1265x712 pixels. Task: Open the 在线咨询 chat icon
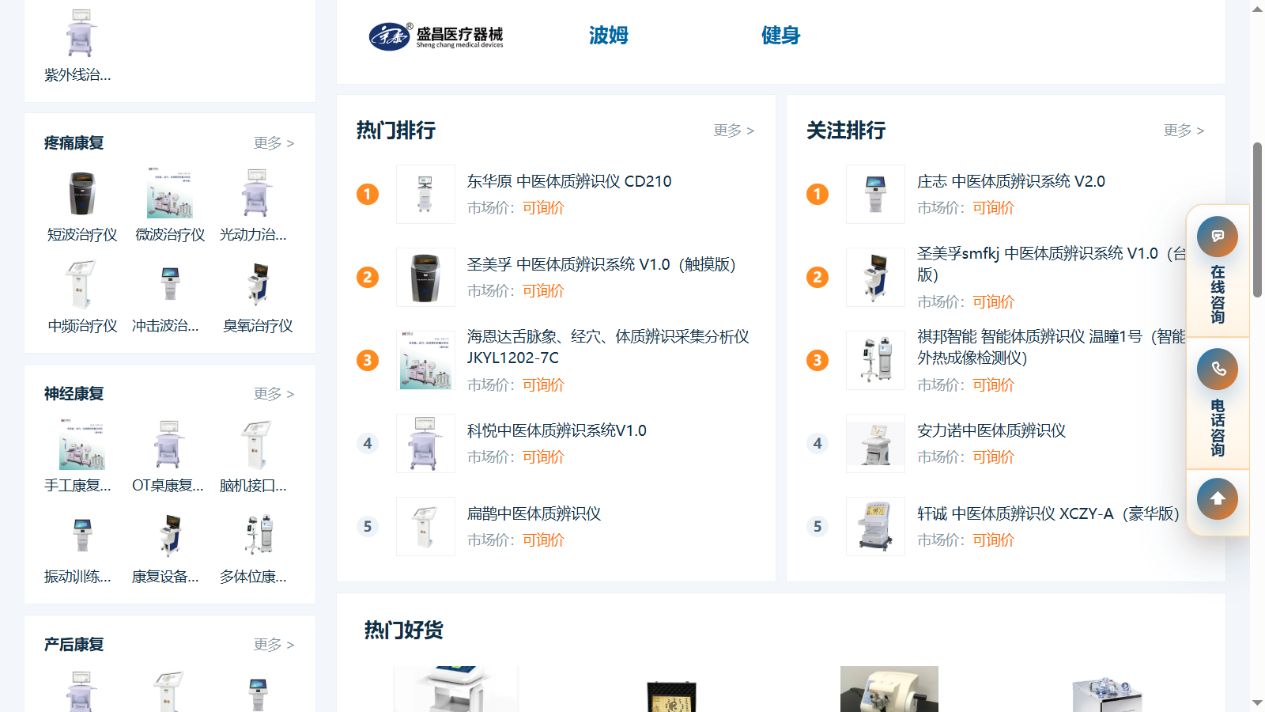pyautogui.click(x=1217, y=237)
